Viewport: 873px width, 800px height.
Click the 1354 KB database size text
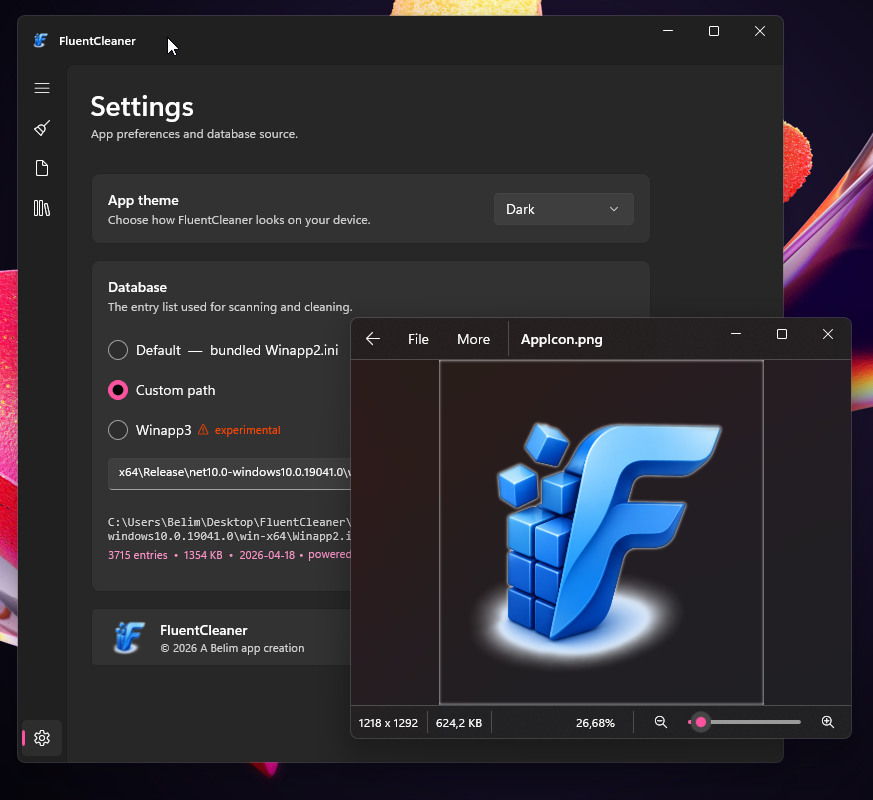[x=203, y=555]
